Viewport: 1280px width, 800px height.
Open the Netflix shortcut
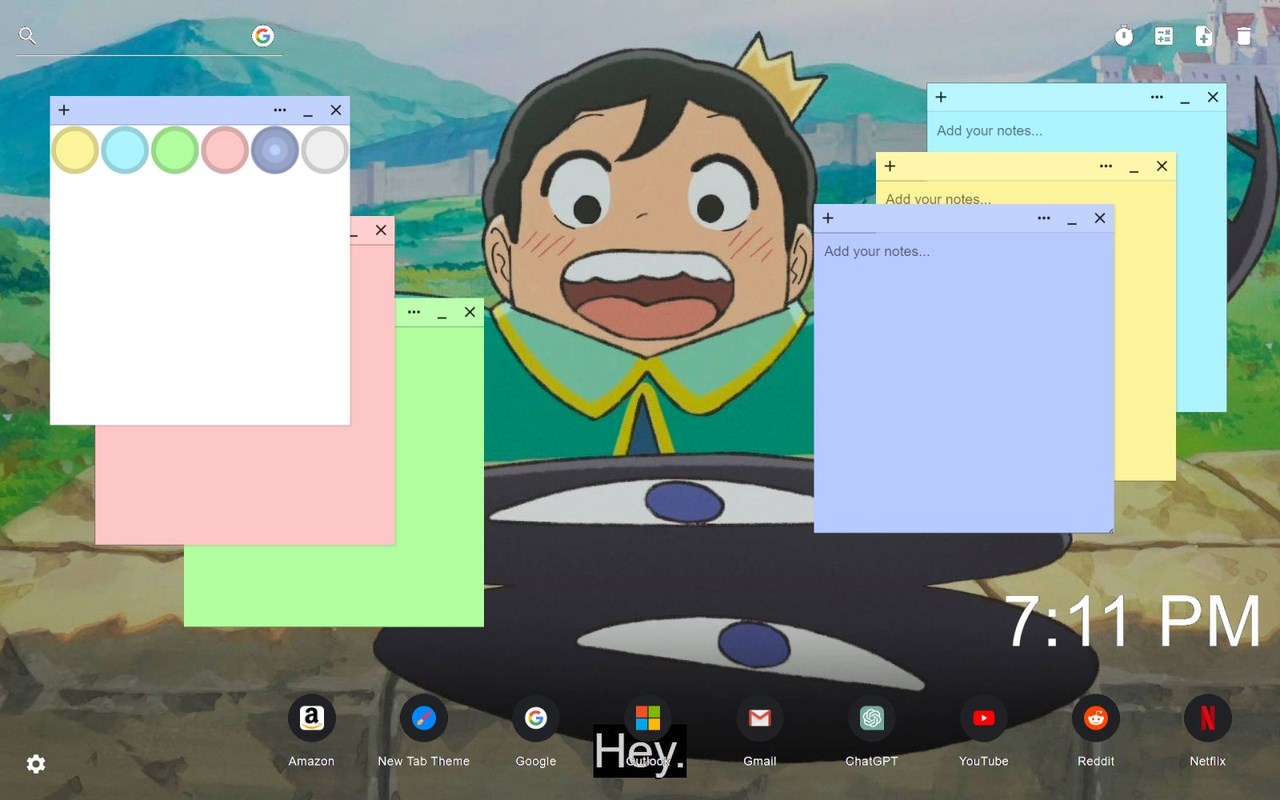(1208, 718)
